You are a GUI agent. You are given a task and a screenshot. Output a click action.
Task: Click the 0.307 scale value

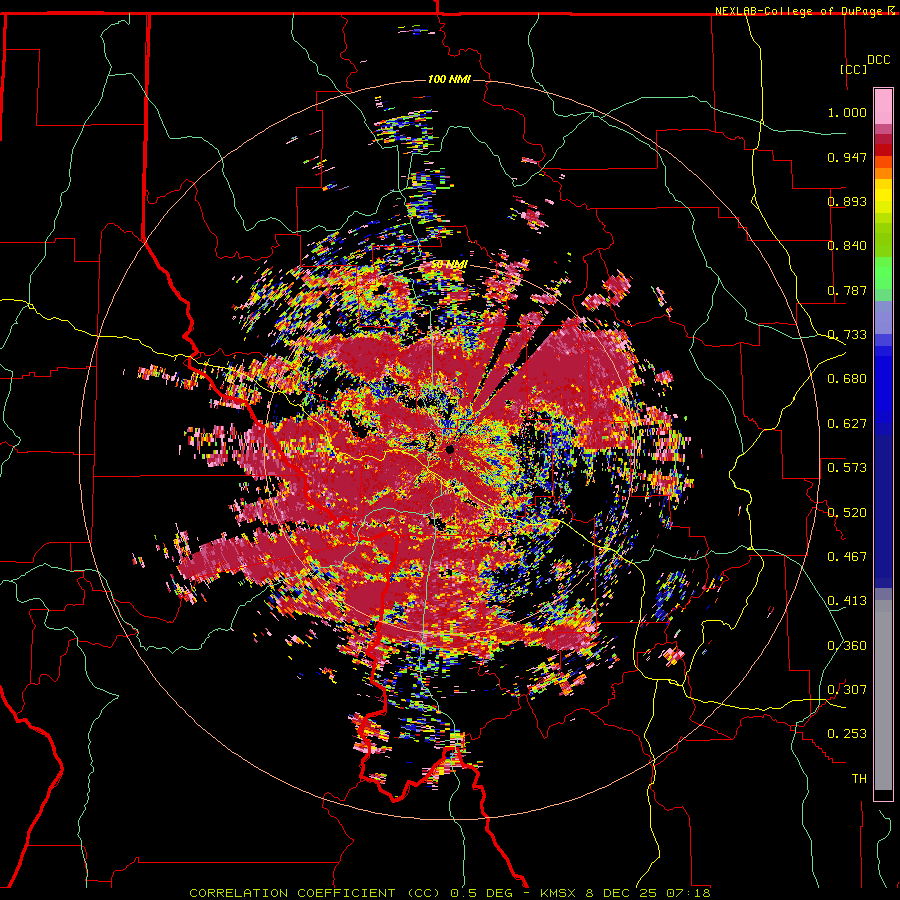coord(847,690)
